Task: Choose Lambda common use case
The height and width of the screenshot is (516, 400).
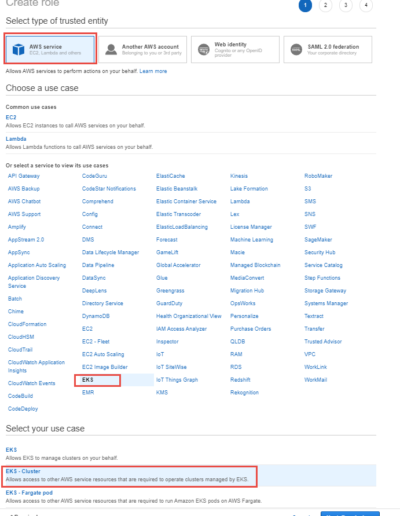Action: click(x=16, y=139)
